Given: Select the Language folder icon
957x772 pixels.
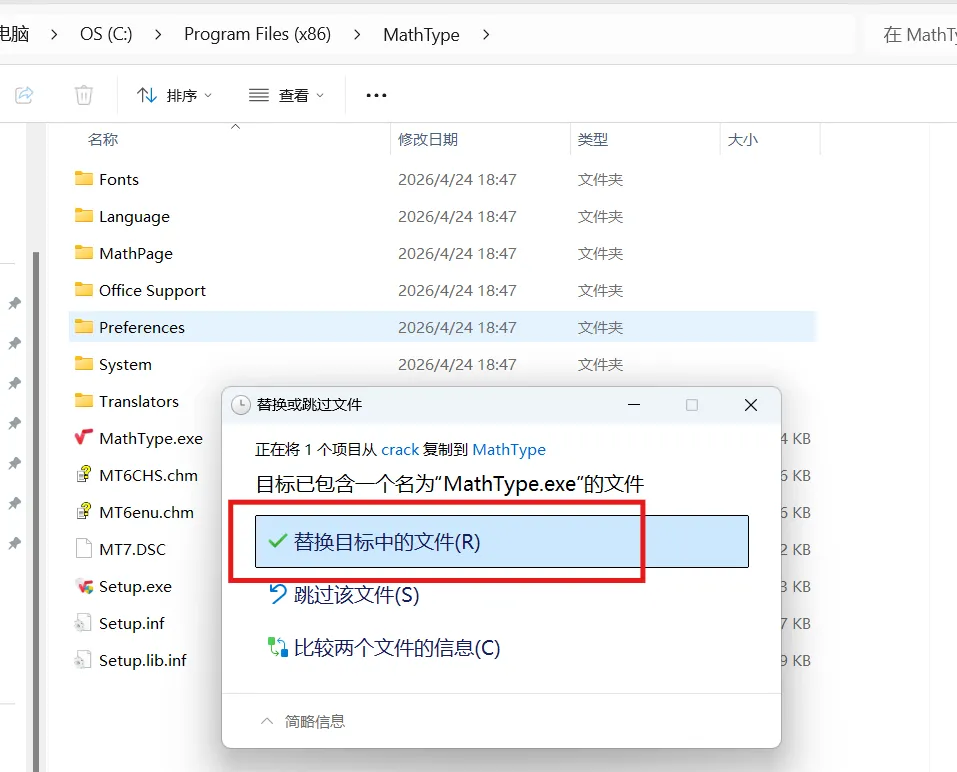Looking at the screenshot, I should tap(84, 215).
